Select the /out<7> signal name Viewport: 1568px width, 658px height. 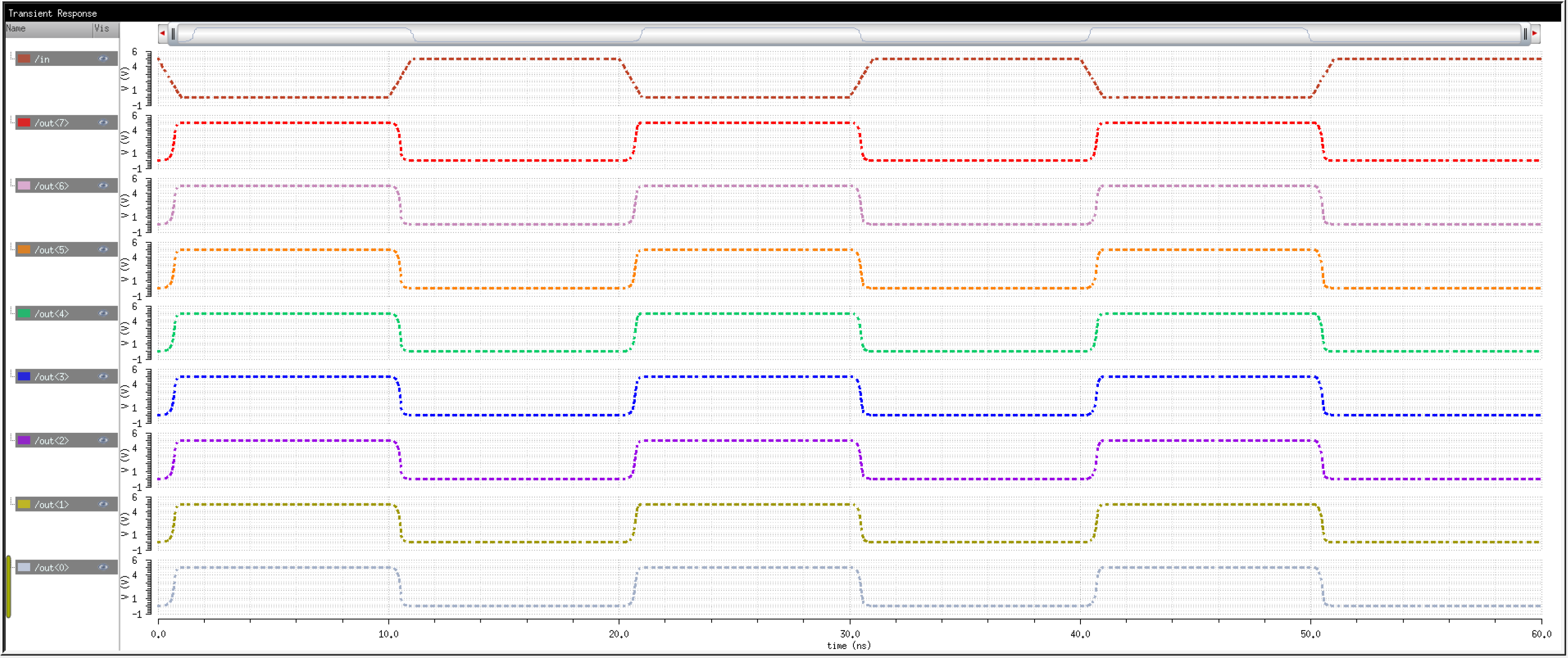52,123
